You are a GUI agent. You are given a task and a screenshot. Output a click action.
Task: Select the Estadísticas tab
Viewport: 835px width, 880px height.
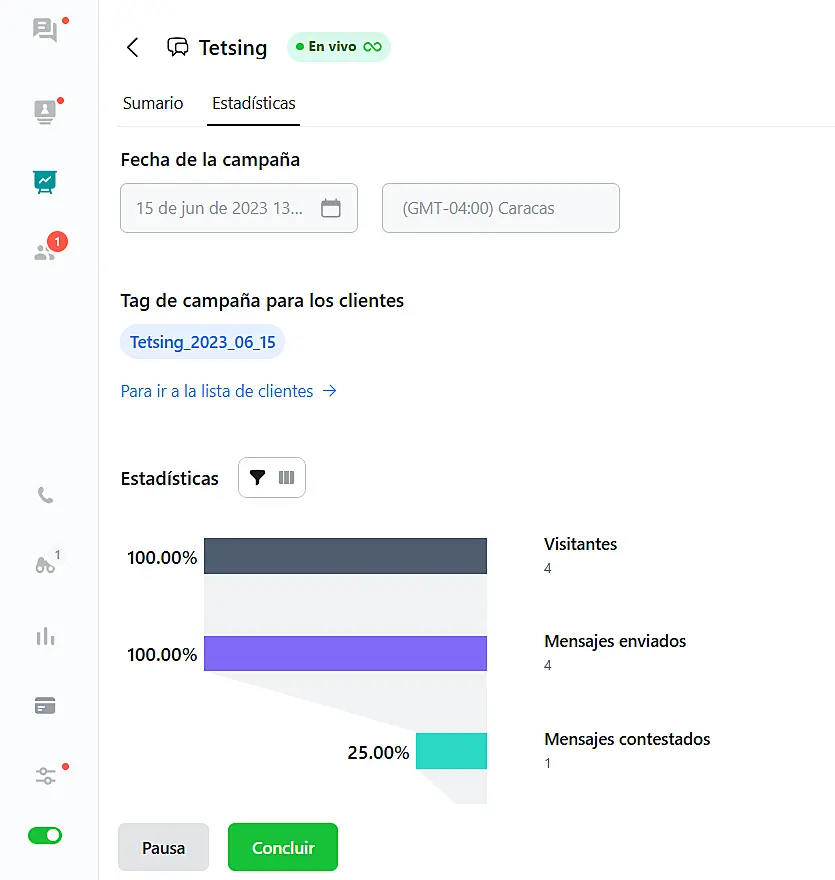pos(253,103)
